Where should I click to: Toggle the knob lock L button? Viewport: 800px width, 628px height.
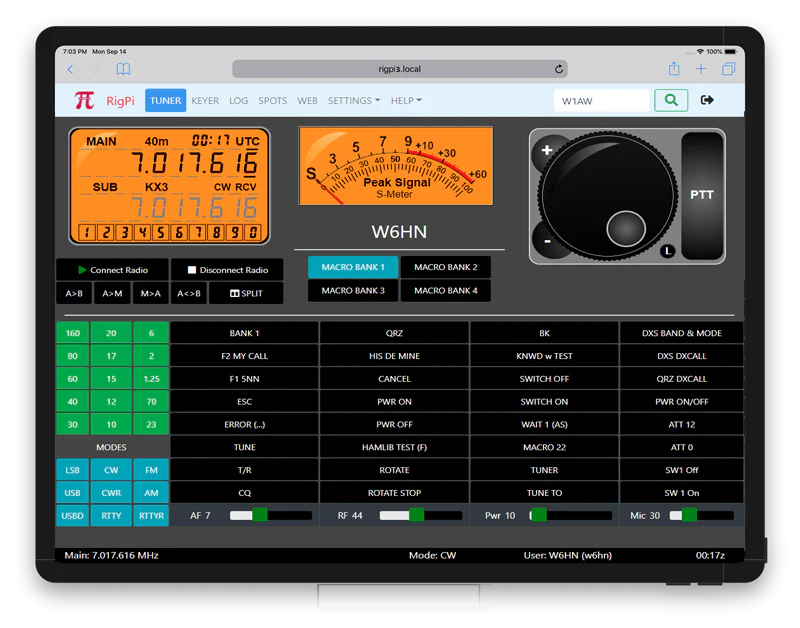click(667, 250)
